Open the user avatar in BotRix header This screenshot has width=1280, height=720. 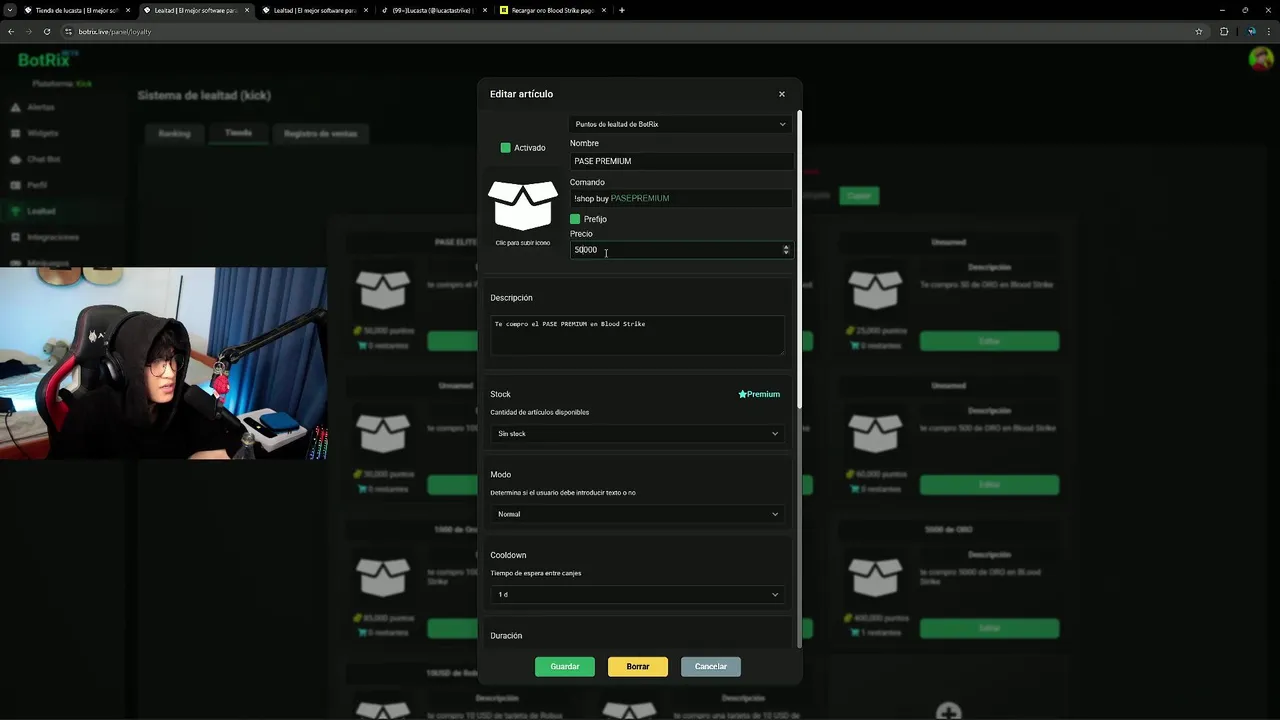[1261, 59]
